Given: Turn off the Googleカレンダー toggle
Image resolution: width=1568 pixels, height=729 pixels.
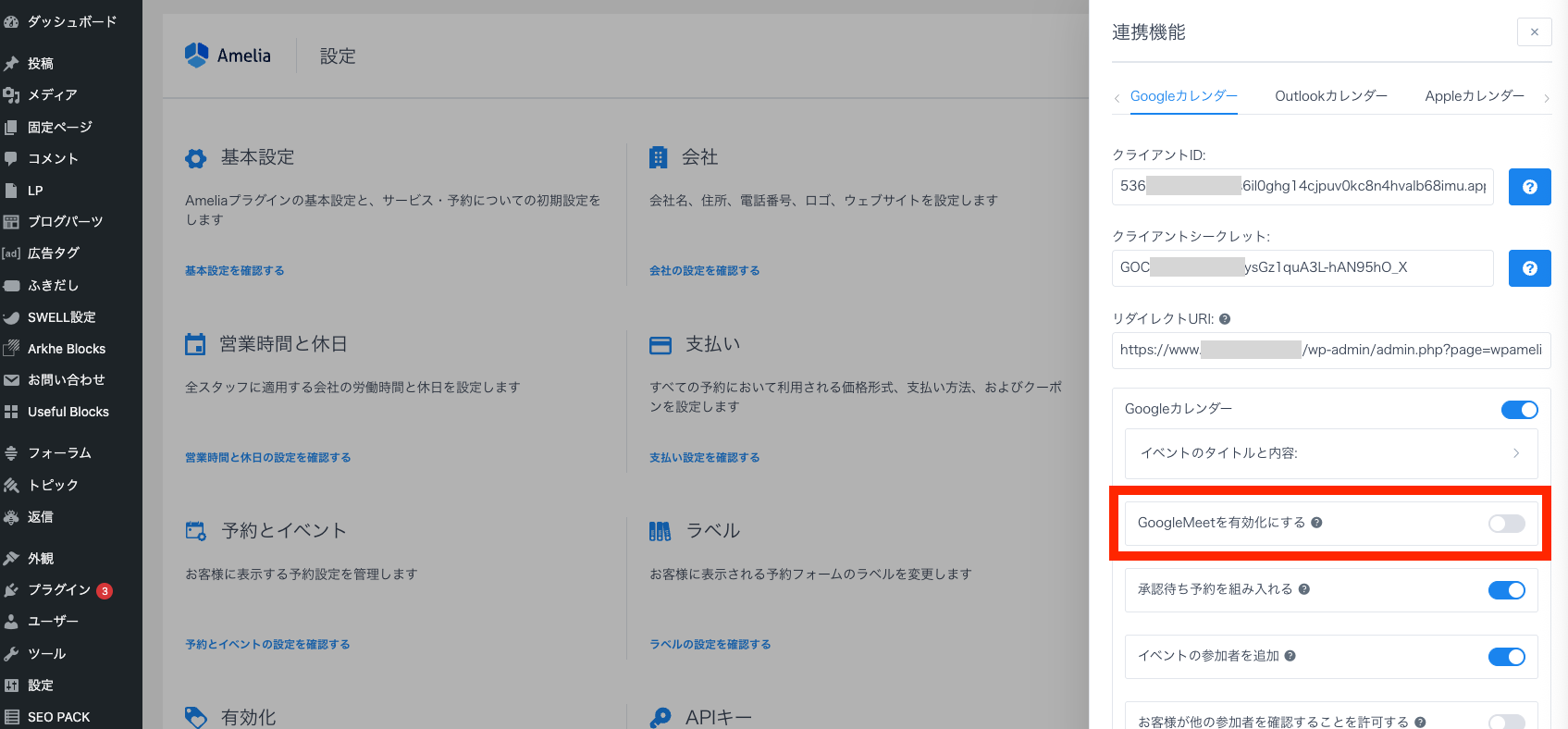Looking at the screenshot, I should [1519, 410].
